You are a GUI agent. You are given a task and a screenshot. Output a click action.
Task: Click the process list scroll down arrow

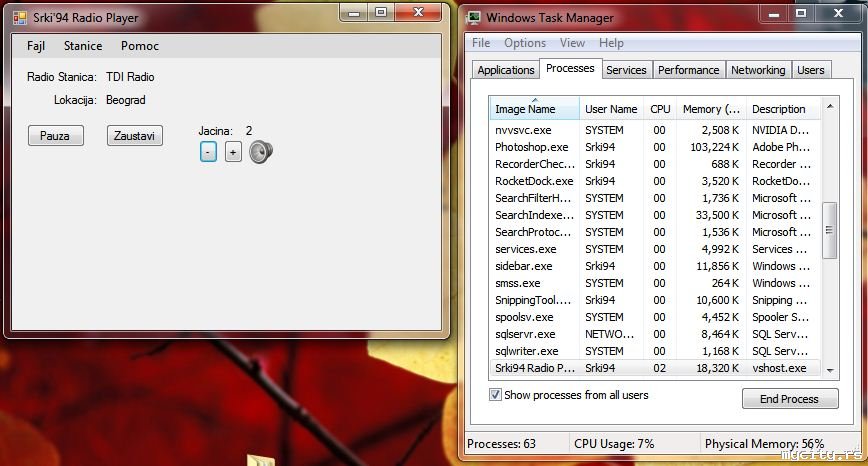pos(830,370)
